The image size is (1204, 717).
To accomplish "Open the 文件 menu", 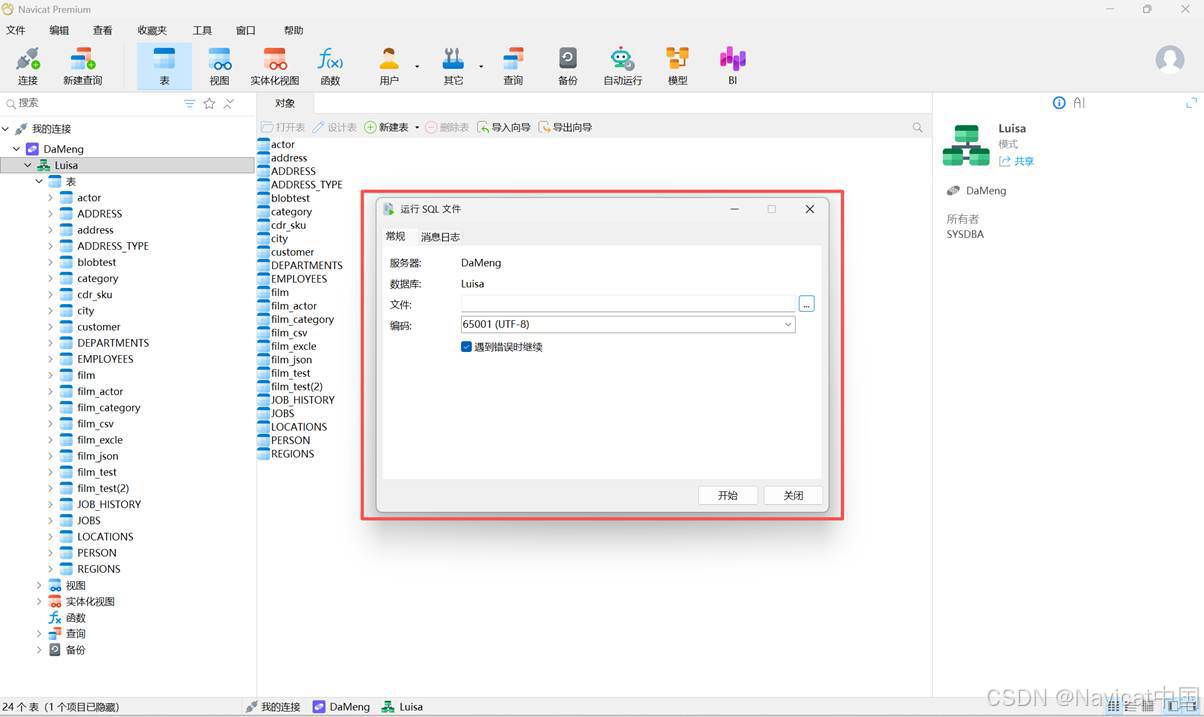I will click(x=15, y=30).
